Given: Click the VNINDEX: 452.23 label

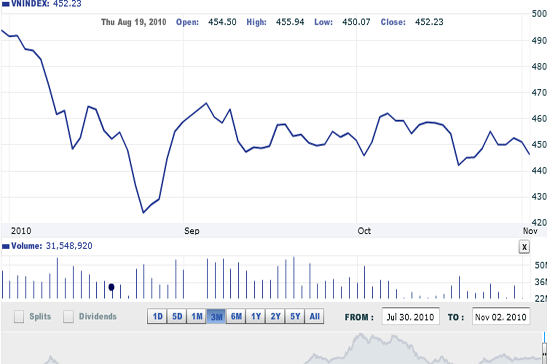Looking at the screenshot, I should tap(46, 4).
